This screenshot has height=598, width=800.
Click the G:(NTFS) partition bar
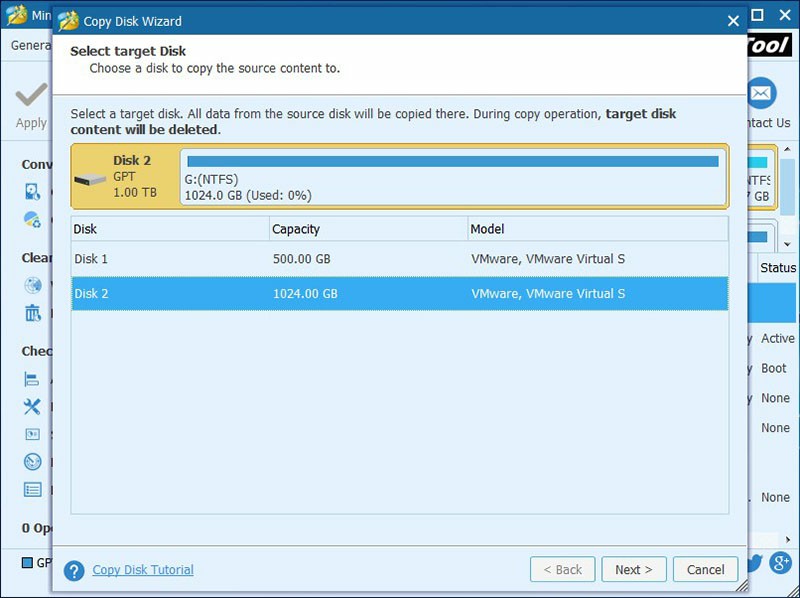pos(453,177)
